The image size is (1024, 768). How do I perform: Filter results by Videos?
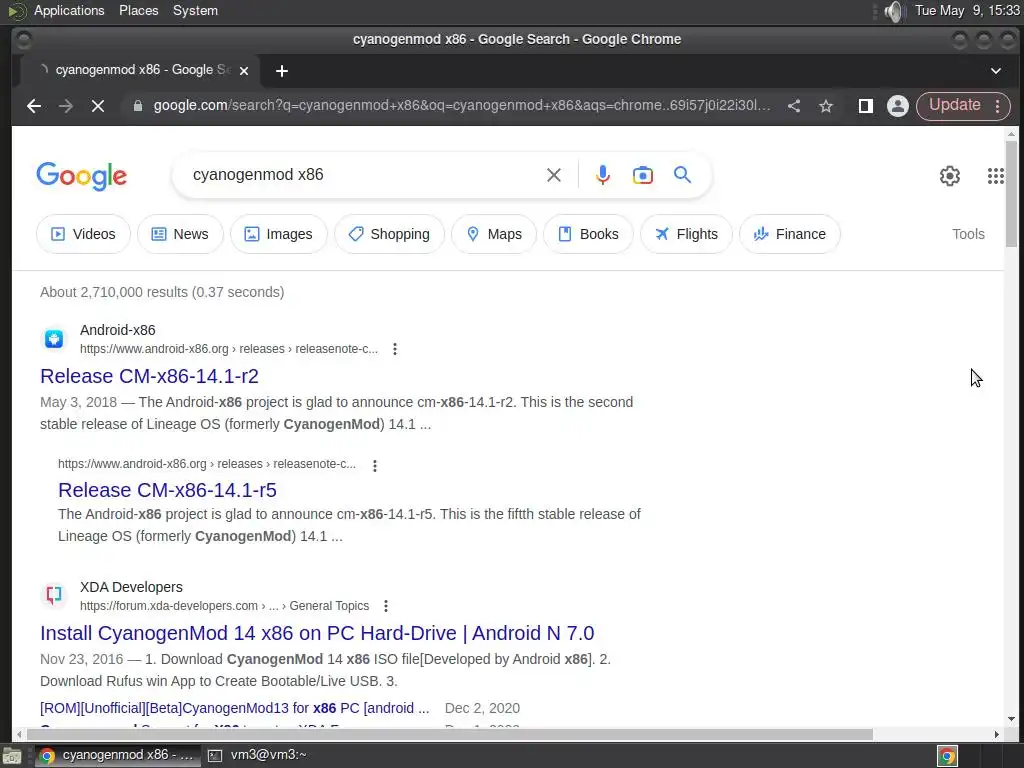(x=84, y=234)
